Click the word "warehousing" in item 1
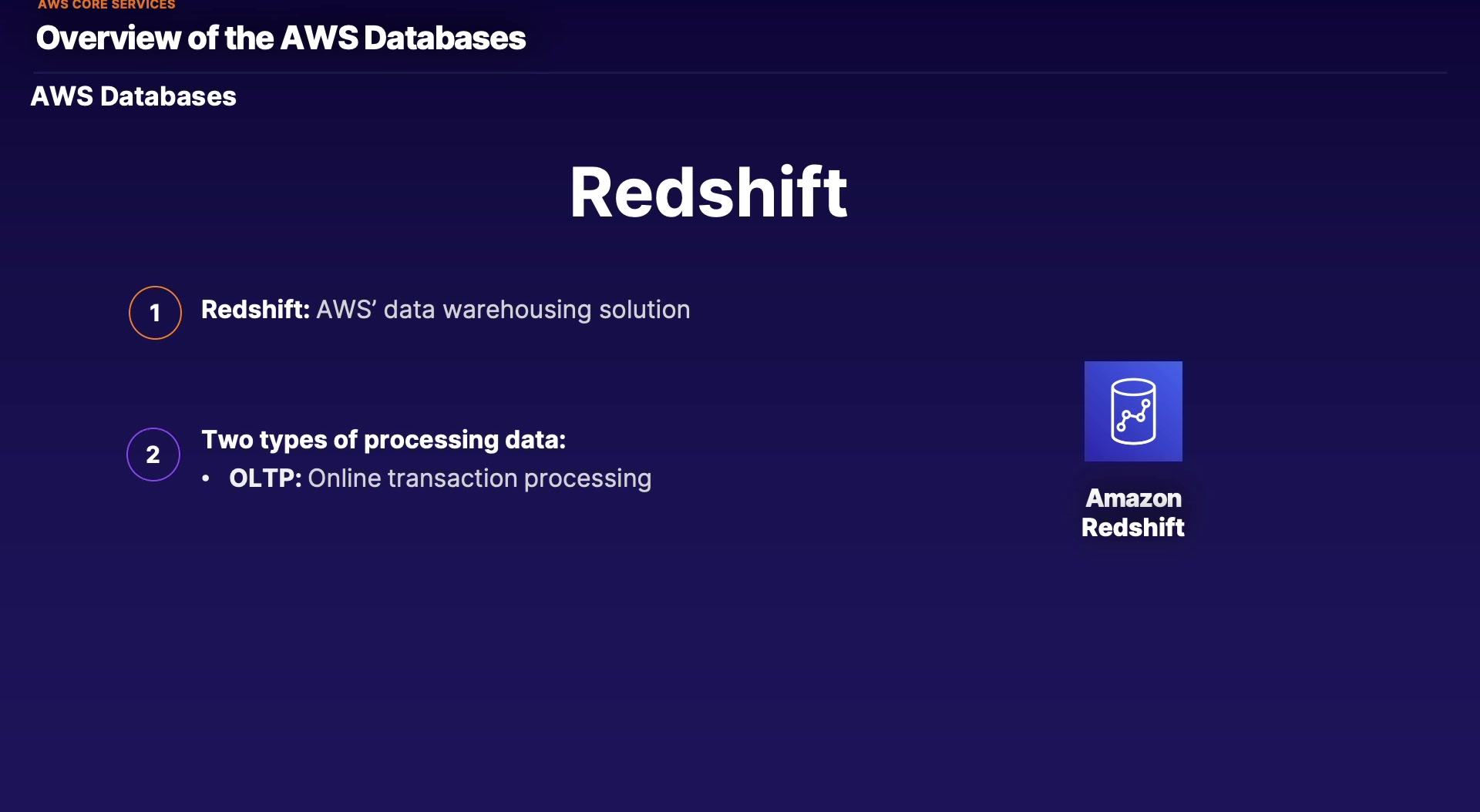This screenshot has height=812, width=1480. click(x=516, y=310)
